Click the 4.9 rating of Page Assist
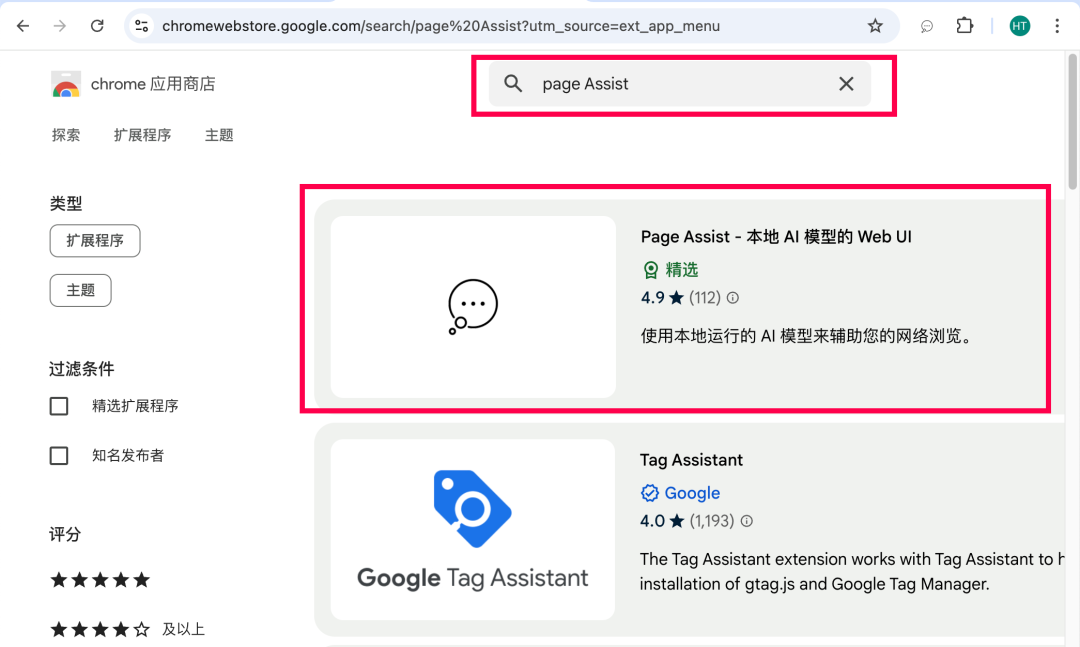Screen dimensions: 1080x647 click(653, 298)
